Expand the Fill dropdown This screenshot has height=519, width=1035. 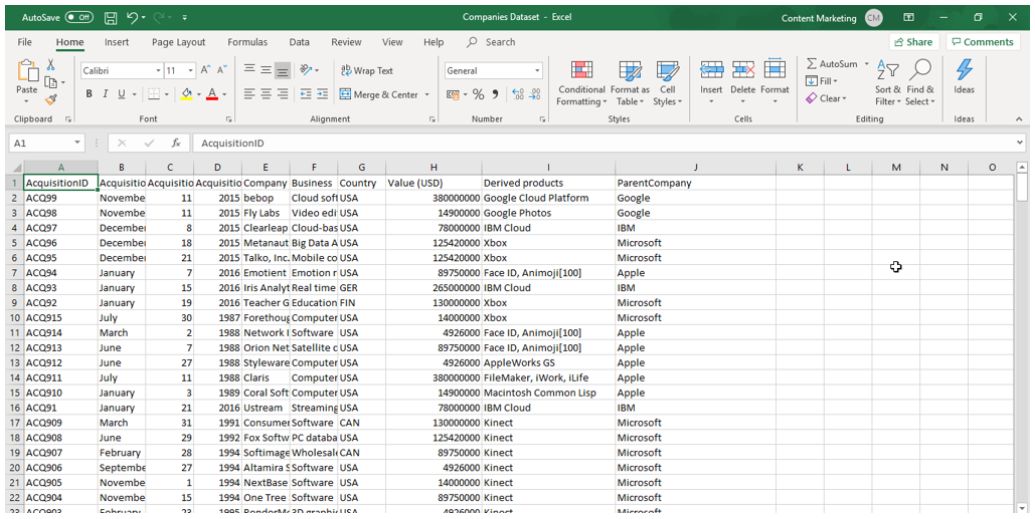(x=834, y=81)
